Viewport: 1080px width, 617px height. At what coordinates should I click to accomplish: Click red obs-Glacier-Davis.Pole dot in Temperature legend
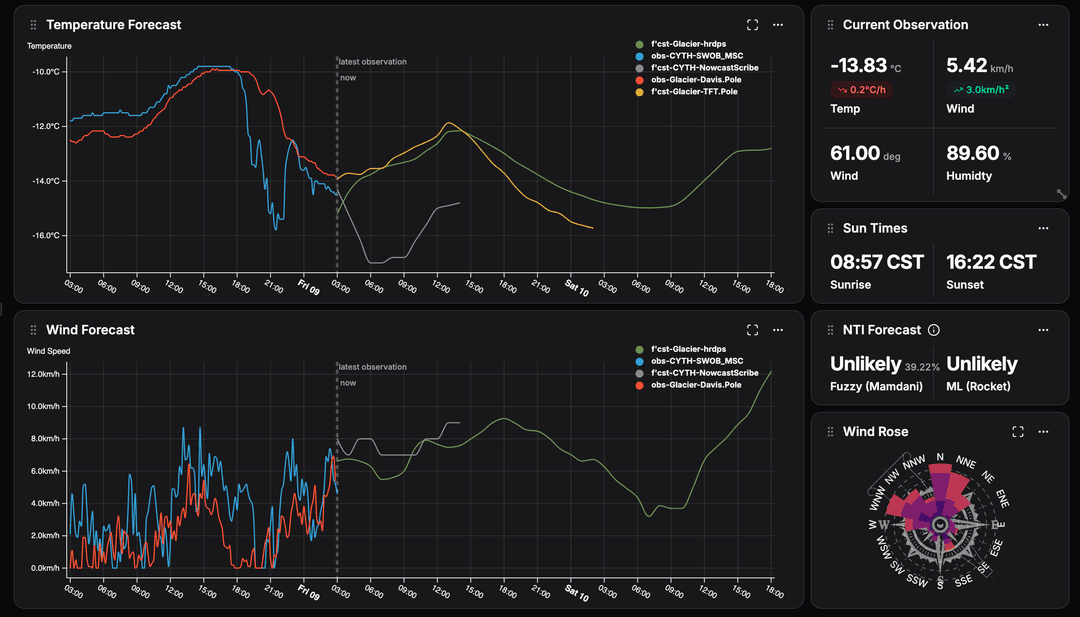[639, 80]
